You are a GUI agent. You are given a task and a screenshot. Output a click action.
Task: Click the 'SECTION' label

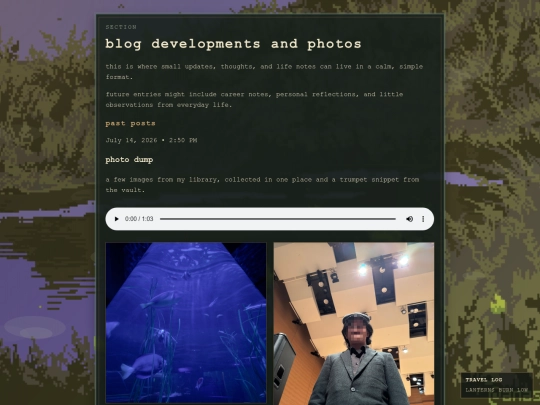[x=121, y=27]
